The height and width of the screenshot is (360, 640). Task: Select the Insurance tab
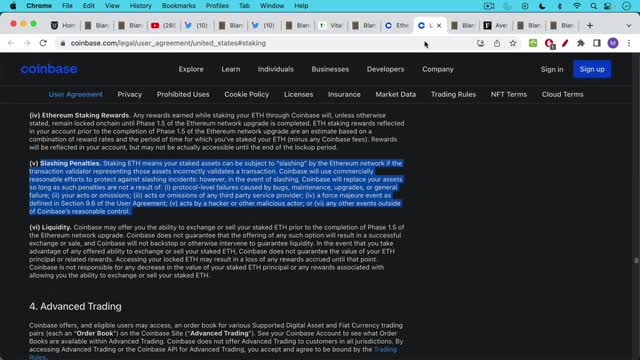(x=344, y=94)
